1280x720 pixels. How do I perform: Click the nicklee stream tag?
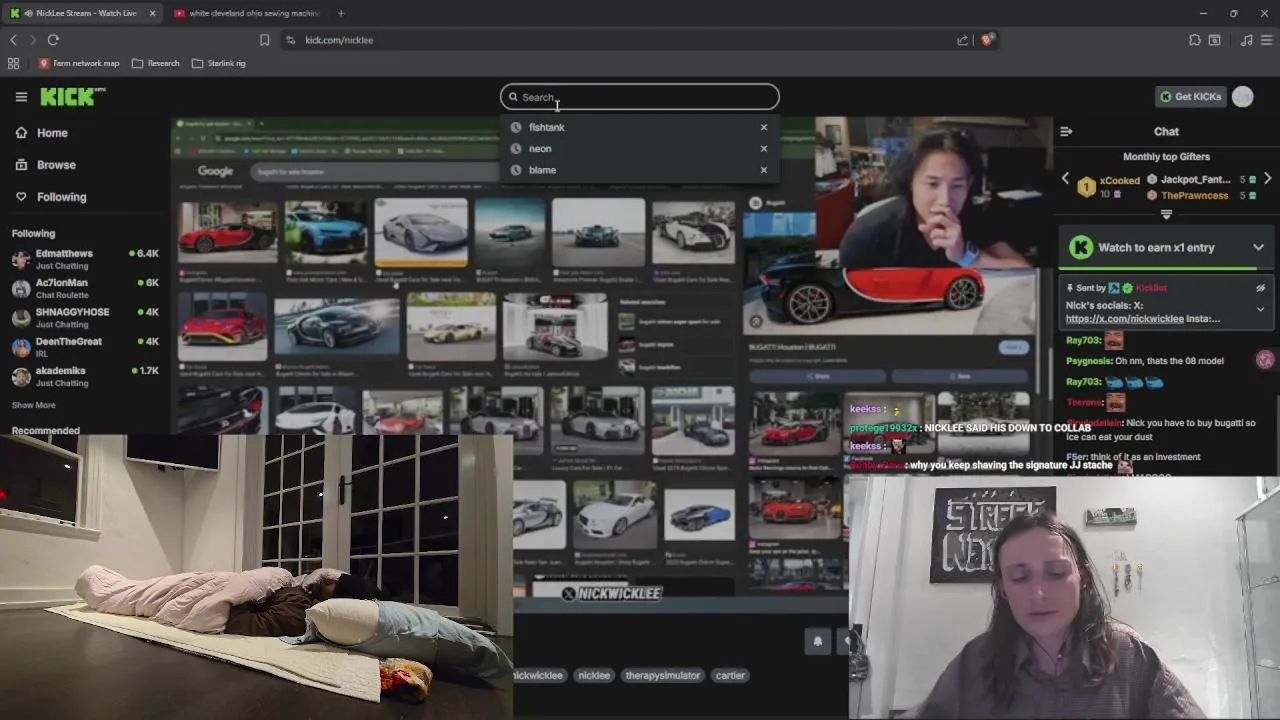click(594, 675)
